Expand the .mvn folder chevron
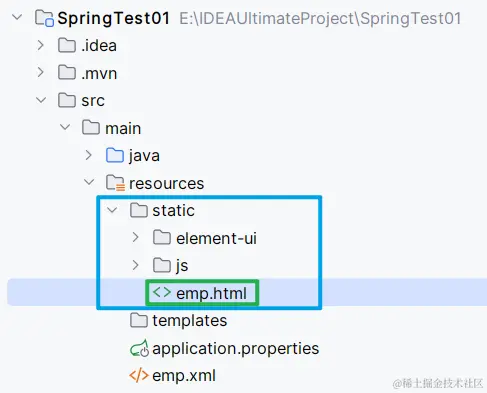The height and width of the screenshot is (393, 487). click(41, 72)
